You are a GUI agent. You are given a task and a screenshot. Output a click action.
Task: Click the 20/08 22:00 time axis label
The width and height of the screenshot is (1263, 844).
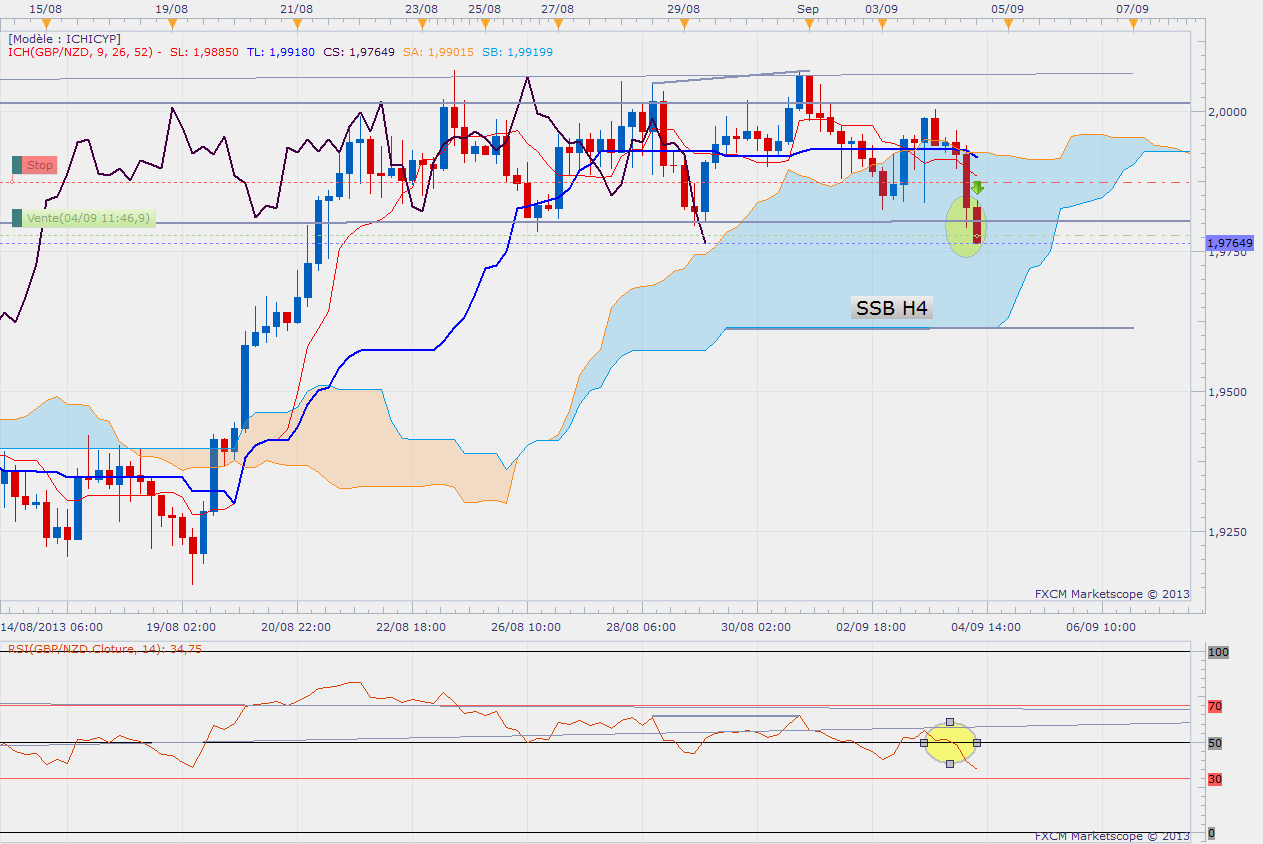coord(297,627)
